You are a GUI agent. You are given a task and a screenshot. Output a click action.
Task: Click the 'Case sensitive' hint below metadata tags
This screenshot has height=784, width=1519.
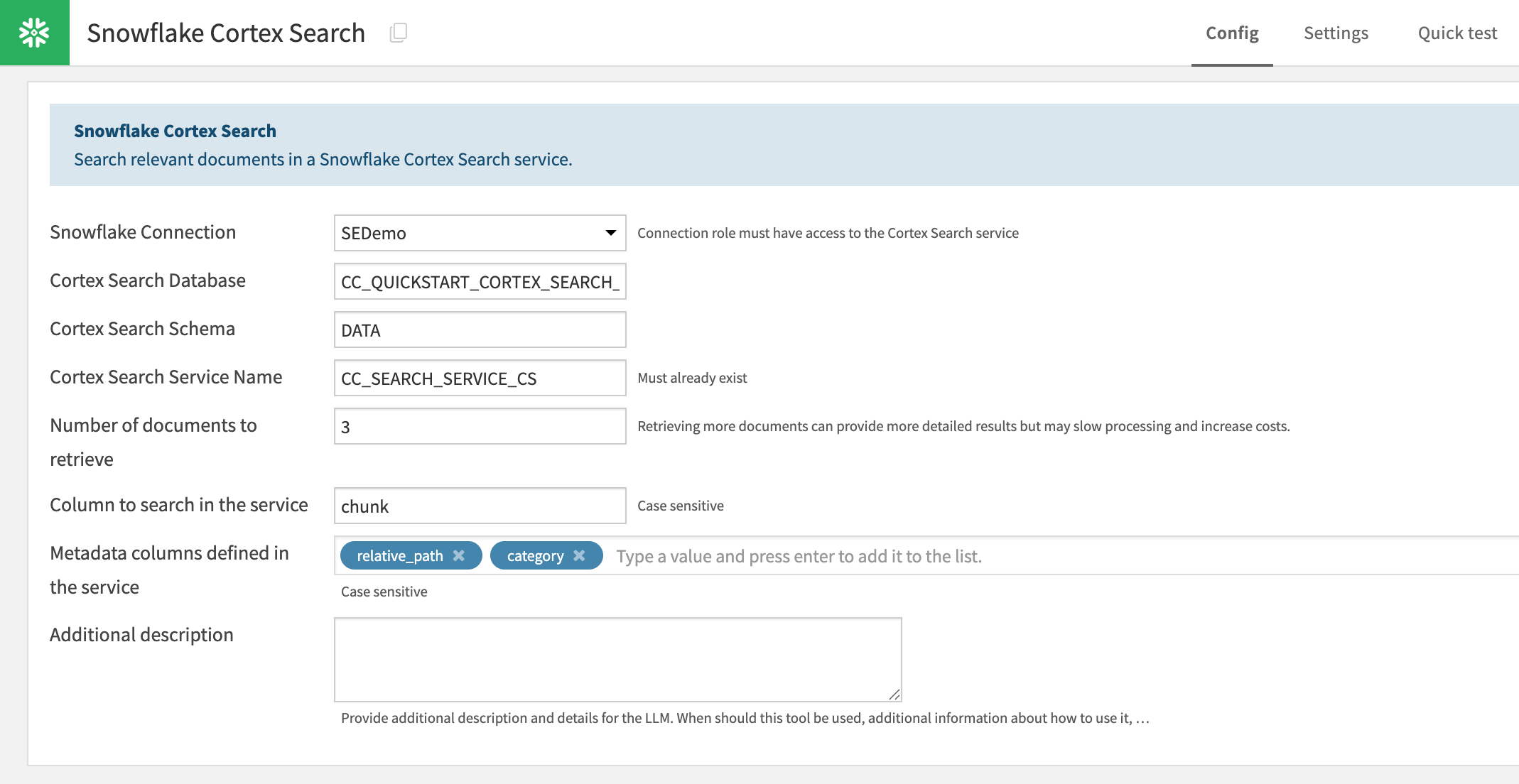[384, 592]
